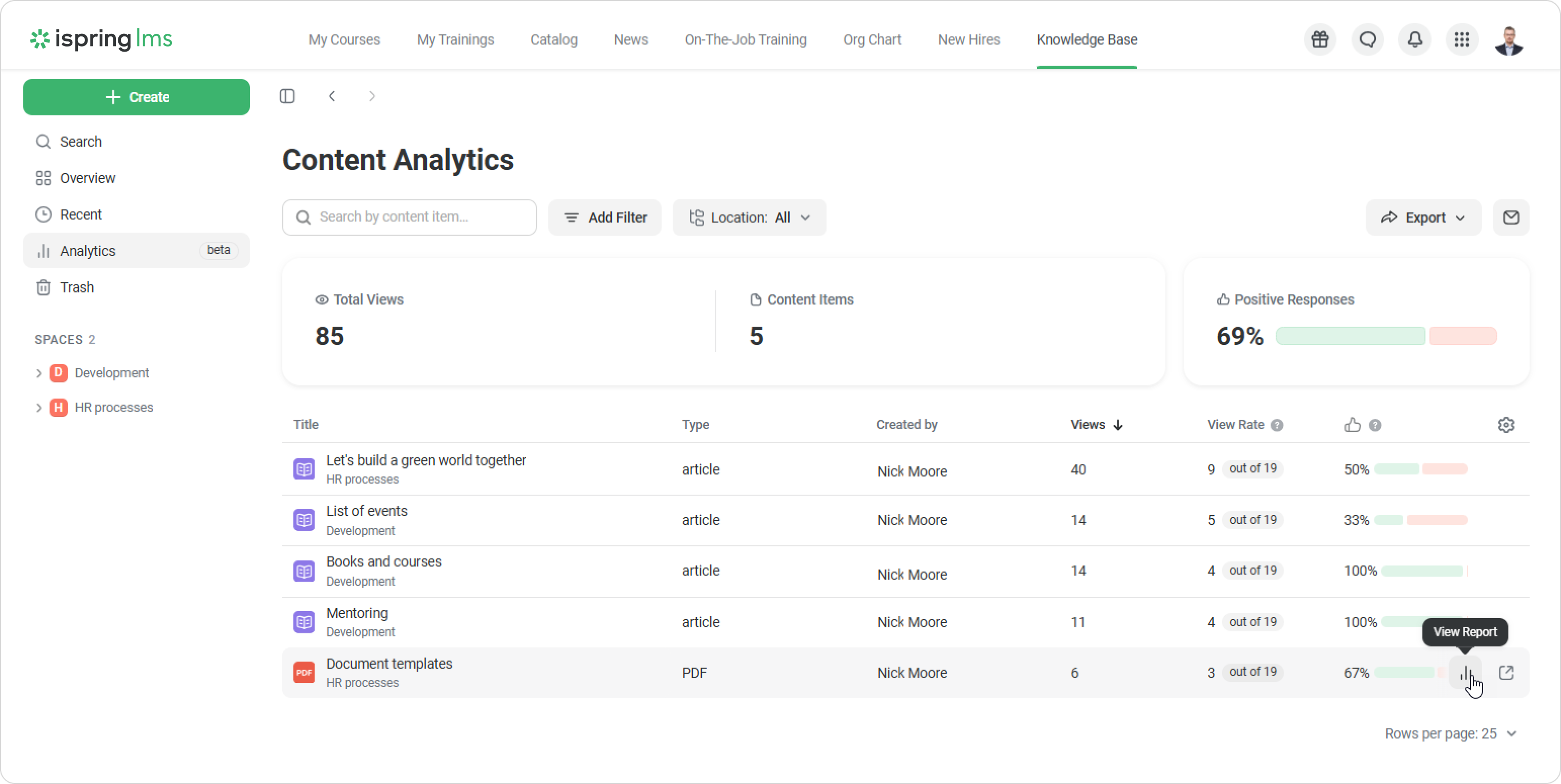Open Rows per page dropdown

(x=1450, y=734)
